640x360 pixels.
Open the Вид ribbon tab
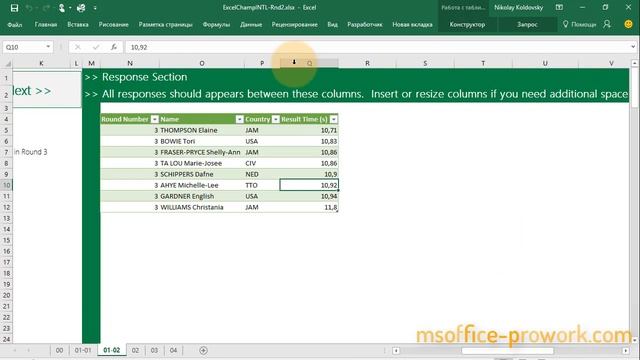(x=333, y=24)
